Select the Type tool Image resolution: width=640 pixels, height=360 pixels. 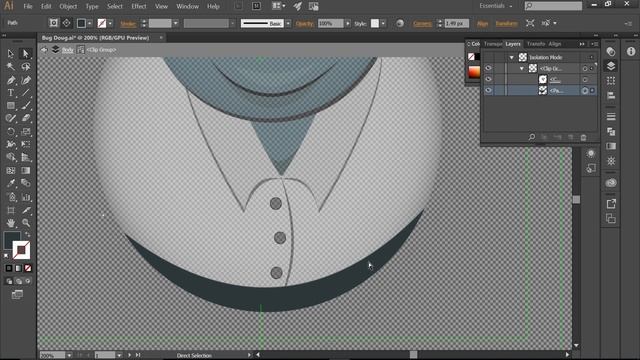click(11, 93)
